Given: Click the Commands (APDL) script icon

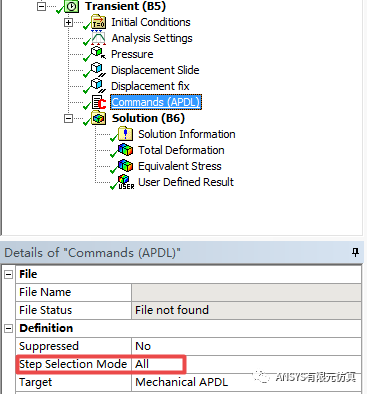Looking at the screenshot, I should click(98, 102).
